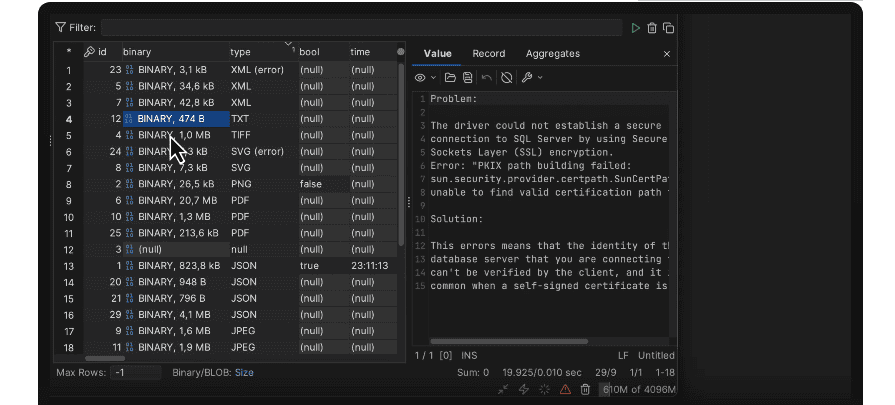Screen dimensions: 895x405
Task: Click the 610M of 4096M memory indicator
Action: (639, 390)
